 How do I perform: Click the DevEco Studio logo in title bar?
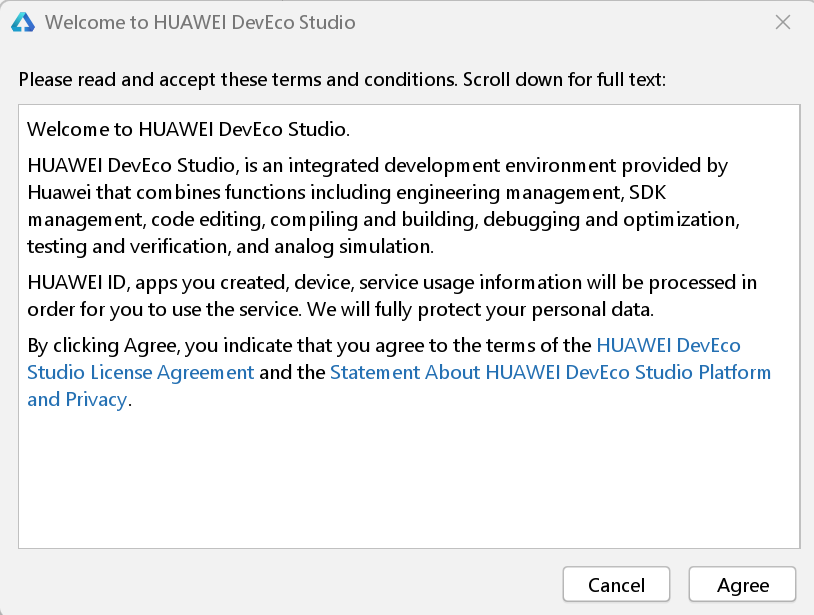pos(23,22)
